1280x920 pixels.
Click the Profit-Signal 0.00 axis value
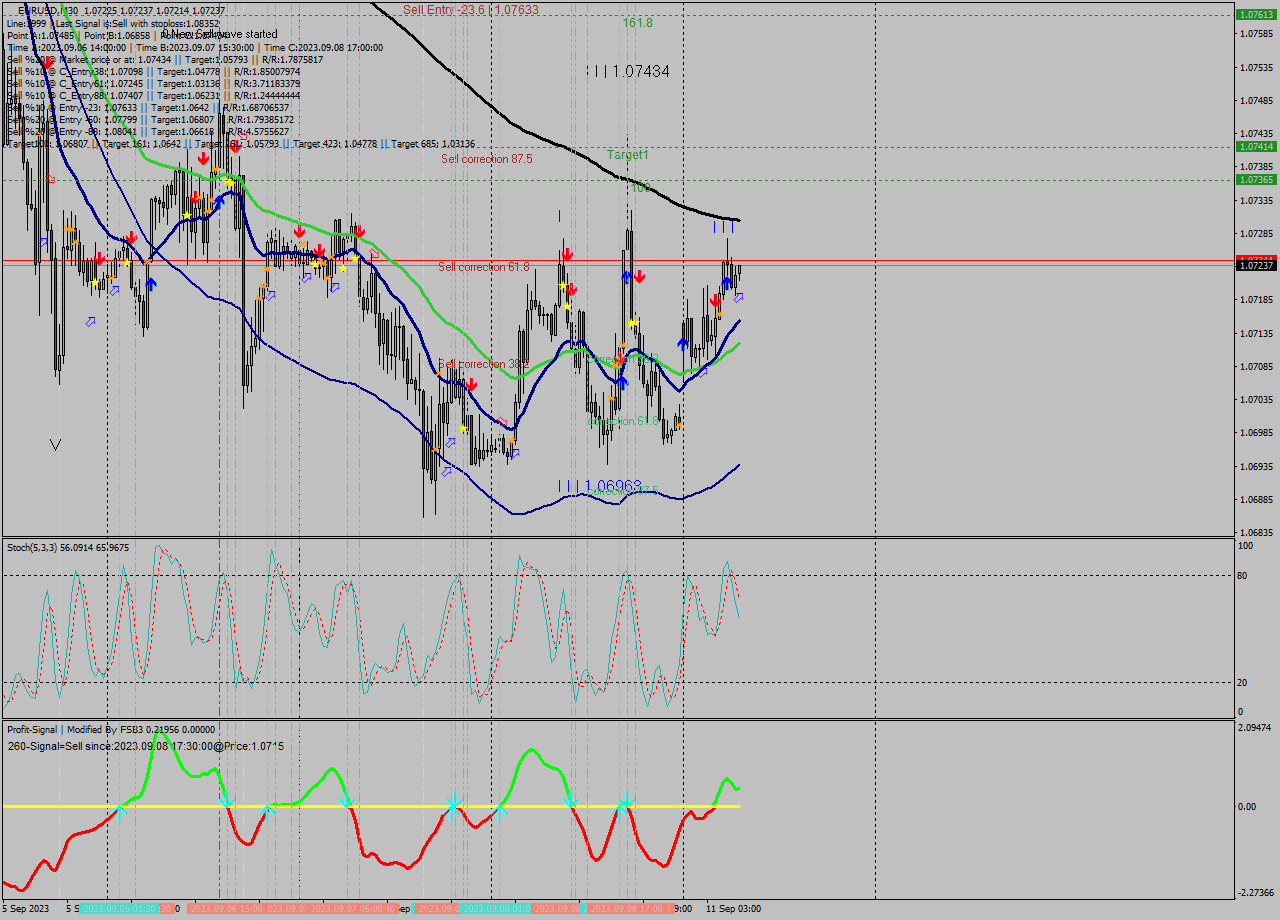(1247, 806)
